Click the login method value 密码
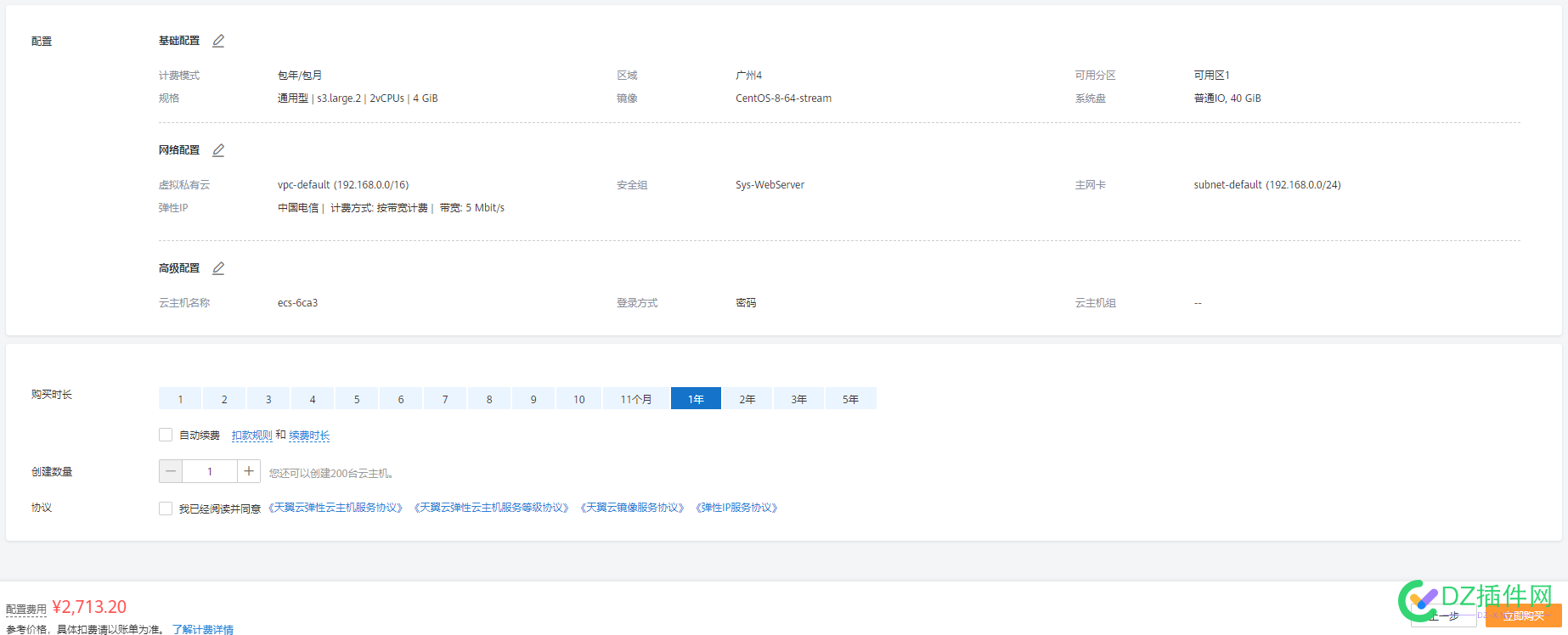Viewport: 1568px width, 635px height. pyautogui.click(x=746, y=303)
